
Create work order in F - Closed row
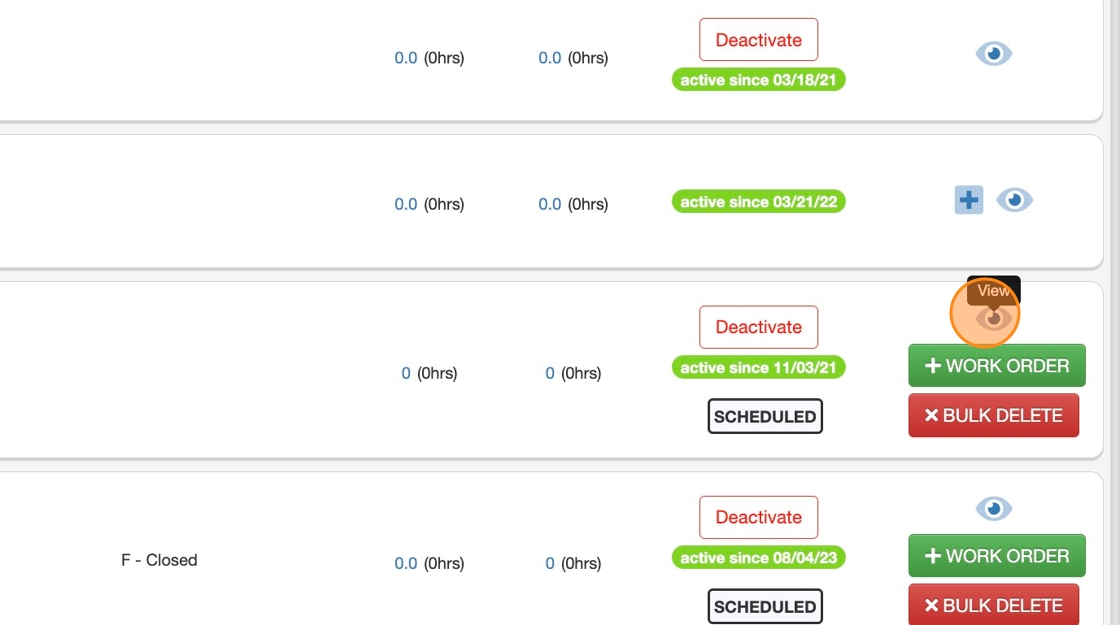tap(996, 556)
